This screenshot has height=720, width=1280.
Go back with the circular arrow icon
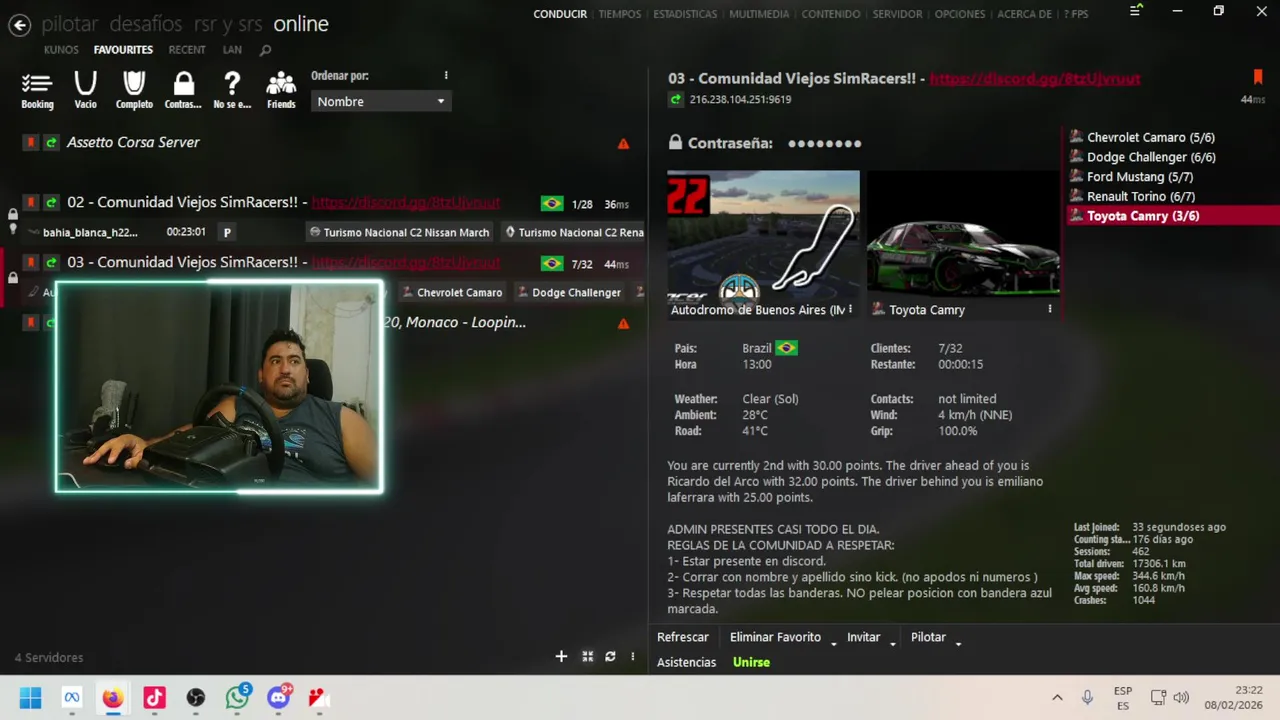click(19, 25)
